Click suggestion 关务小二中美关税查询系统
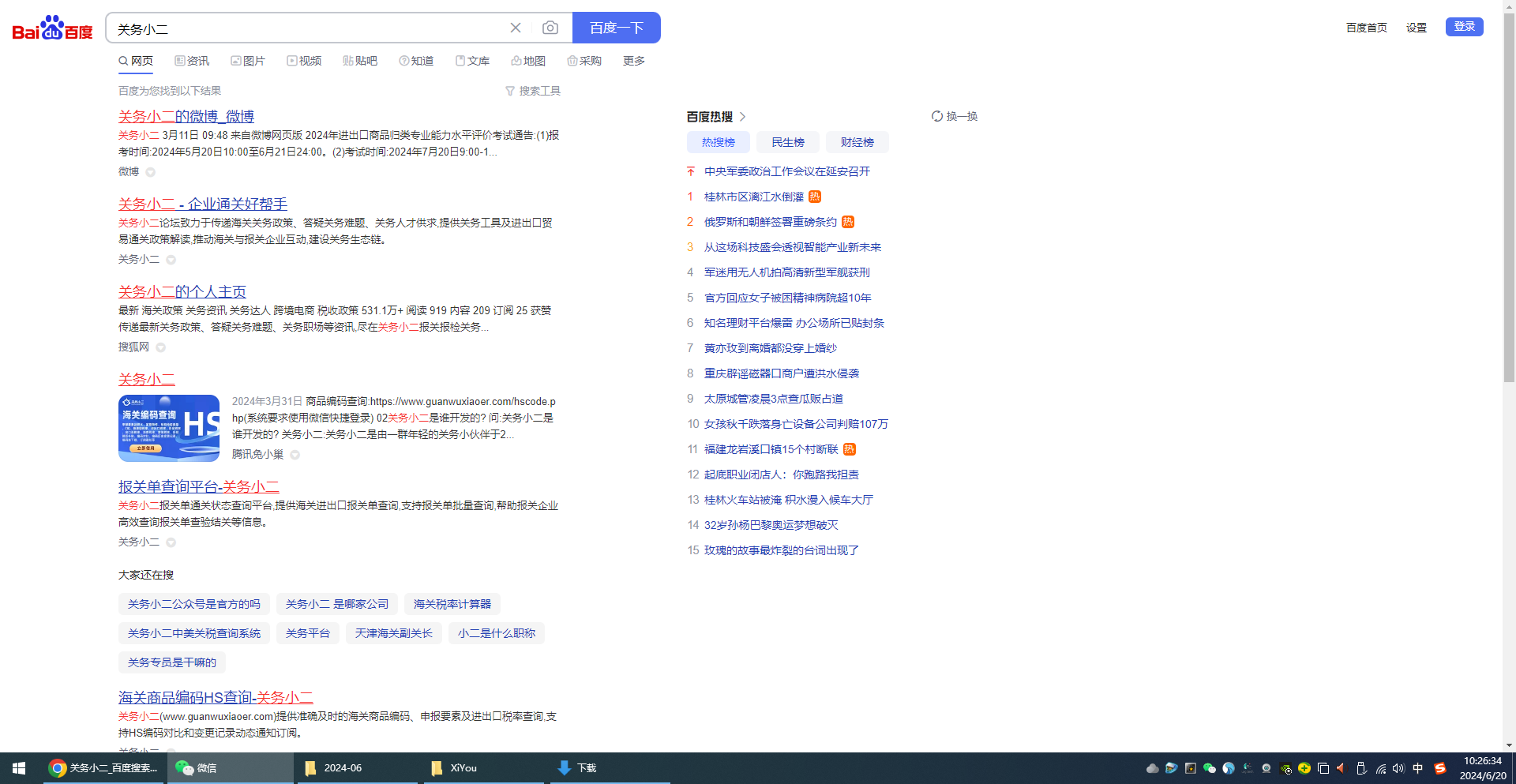This screenshot has height=784, width=1516. click(x=194, y=633)
